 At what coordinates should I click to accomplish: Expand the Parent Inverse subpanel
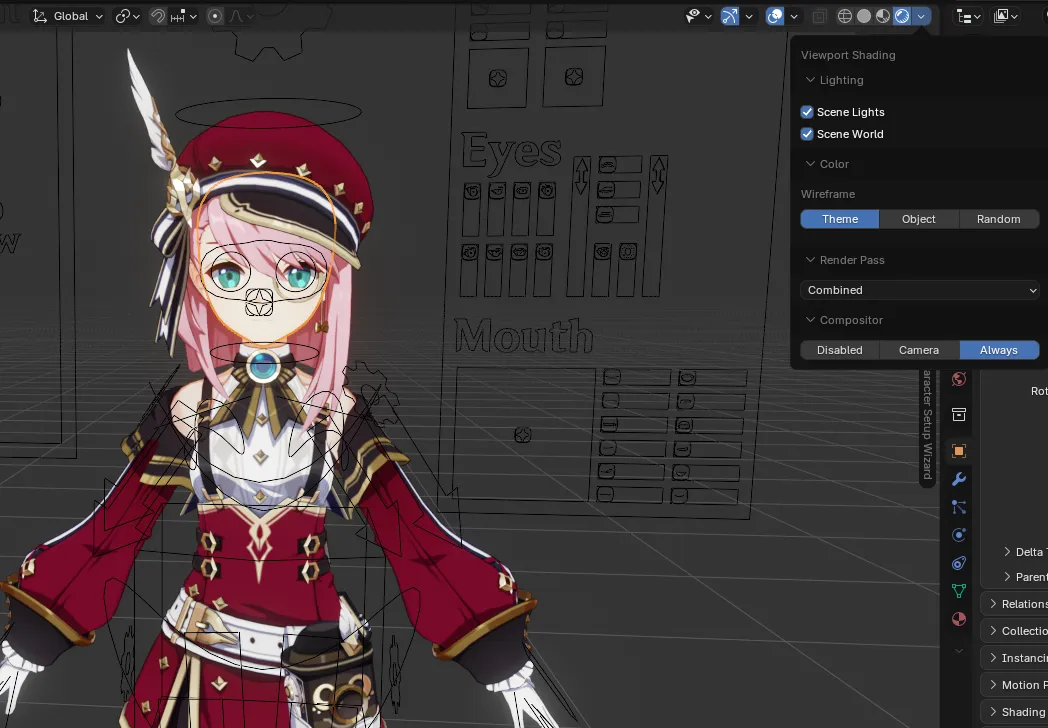point(1025,577)
